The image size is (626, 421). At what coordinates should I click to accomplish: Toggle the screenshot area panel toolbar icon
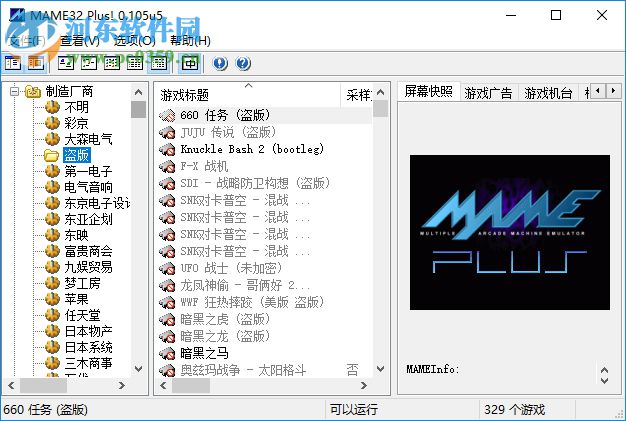click(x=36, y=63)
